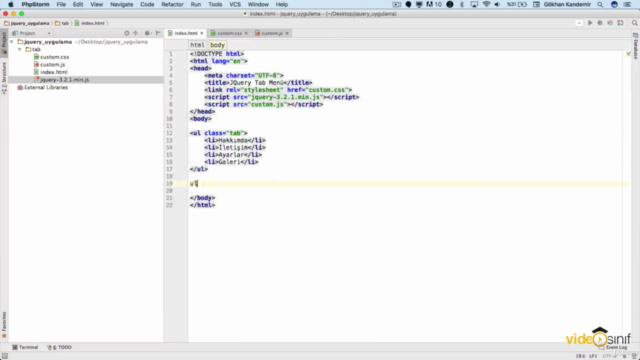Click the Scroll from Source target icon
The width and height of the screenshot is (640, 360).
point(127,33)
